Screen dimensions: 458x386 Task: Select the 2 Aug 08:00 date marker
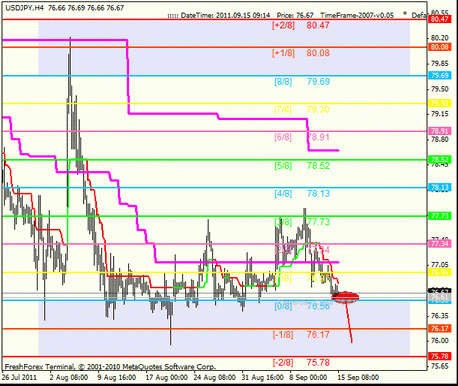69,377
